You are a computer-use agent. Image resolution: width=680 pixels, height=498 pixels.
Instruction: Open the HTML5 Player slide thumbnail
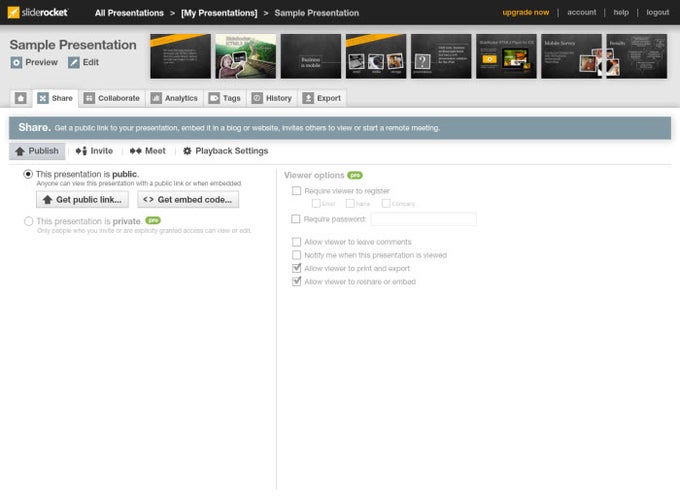click(x=506, y=56)
